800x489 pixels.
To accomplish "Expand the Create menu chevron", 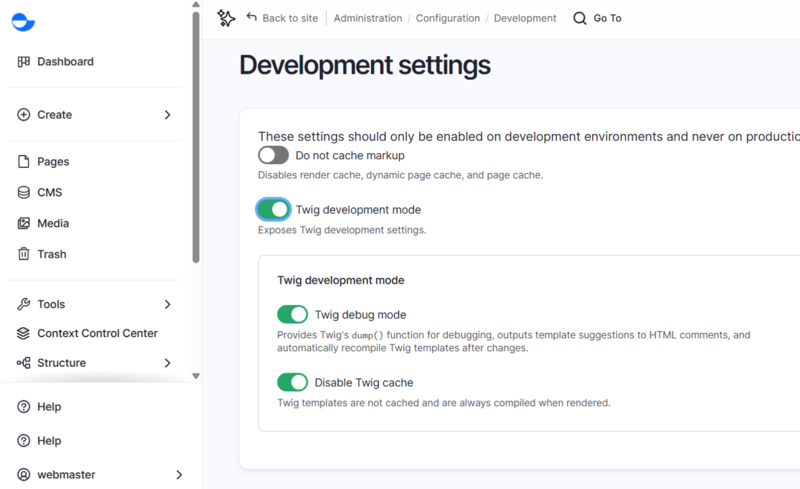I will [x=167, y=115].
